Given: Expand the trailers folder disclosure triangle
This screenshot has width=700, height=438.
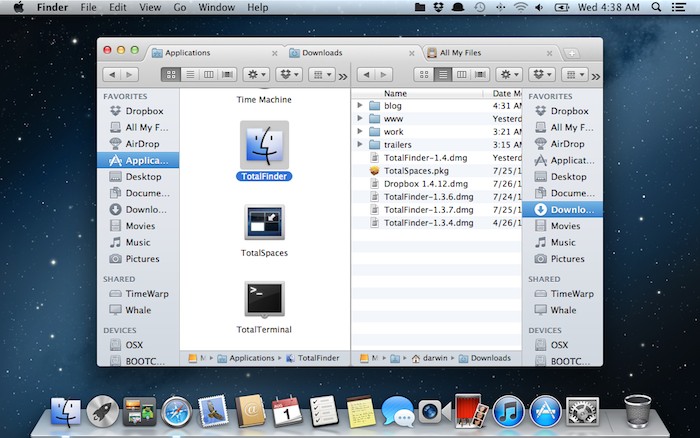Looking at the screenshot, I should (x=359, y=145).
